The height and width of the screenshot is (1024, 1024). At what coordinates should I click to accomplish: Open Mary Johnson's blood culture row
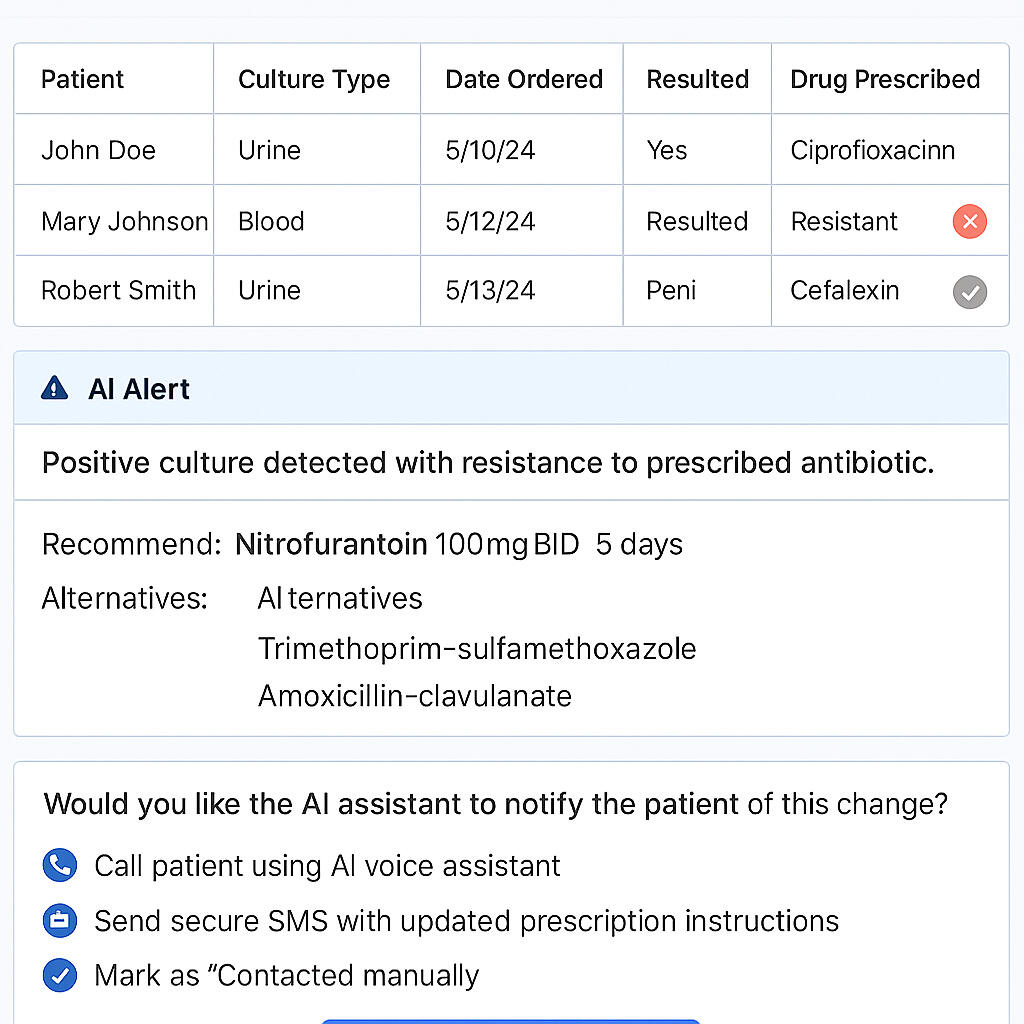coord(511,221)
